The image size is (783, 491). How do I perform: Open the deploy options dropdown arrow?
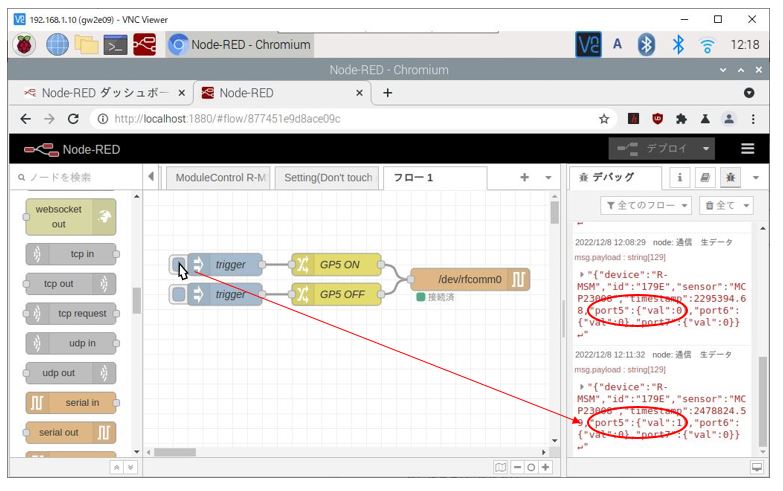pos(707,149)
